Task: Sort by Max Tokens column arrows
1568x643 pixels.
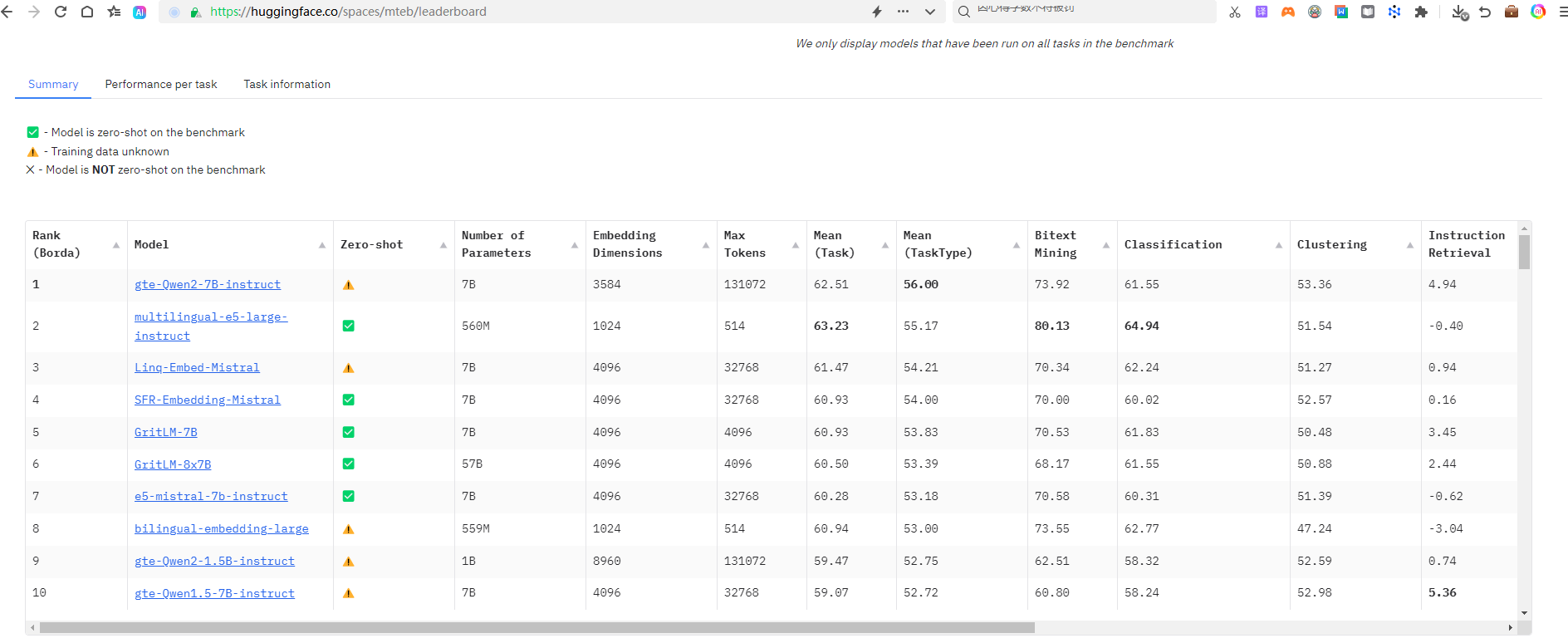Action: tap(796, 245)
